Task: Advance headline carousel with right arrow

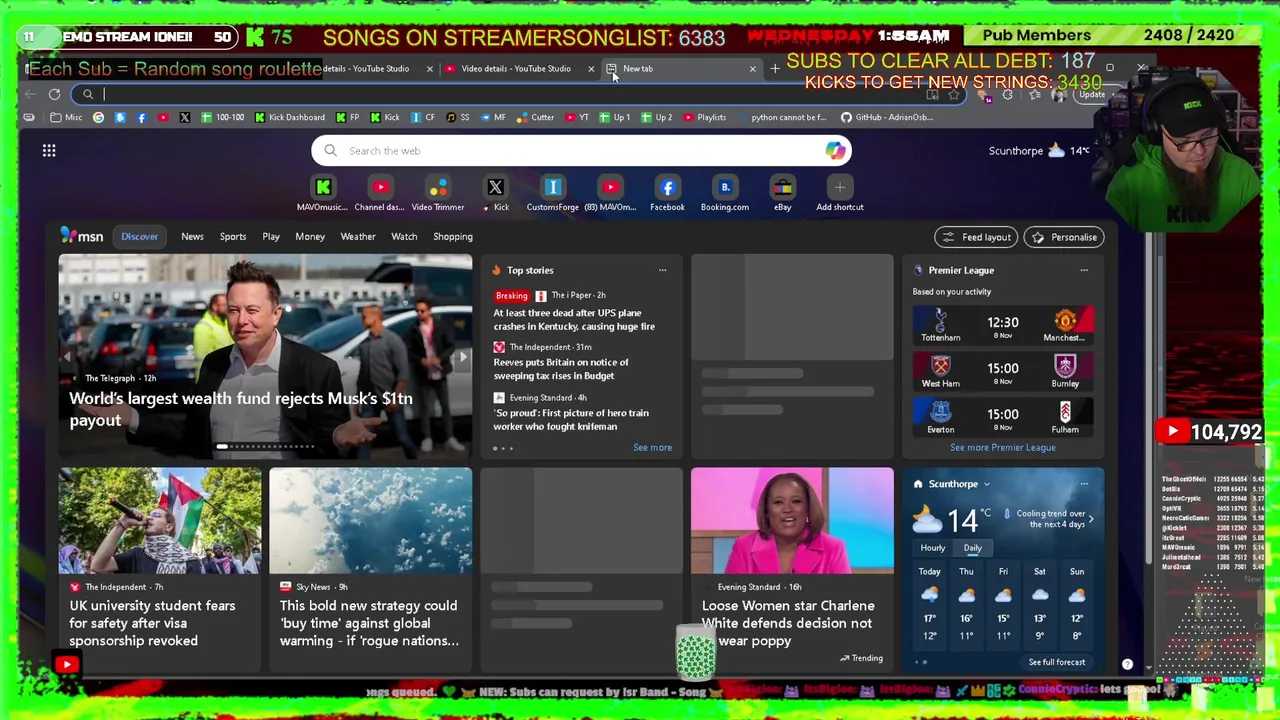Action: coord(462,357)
